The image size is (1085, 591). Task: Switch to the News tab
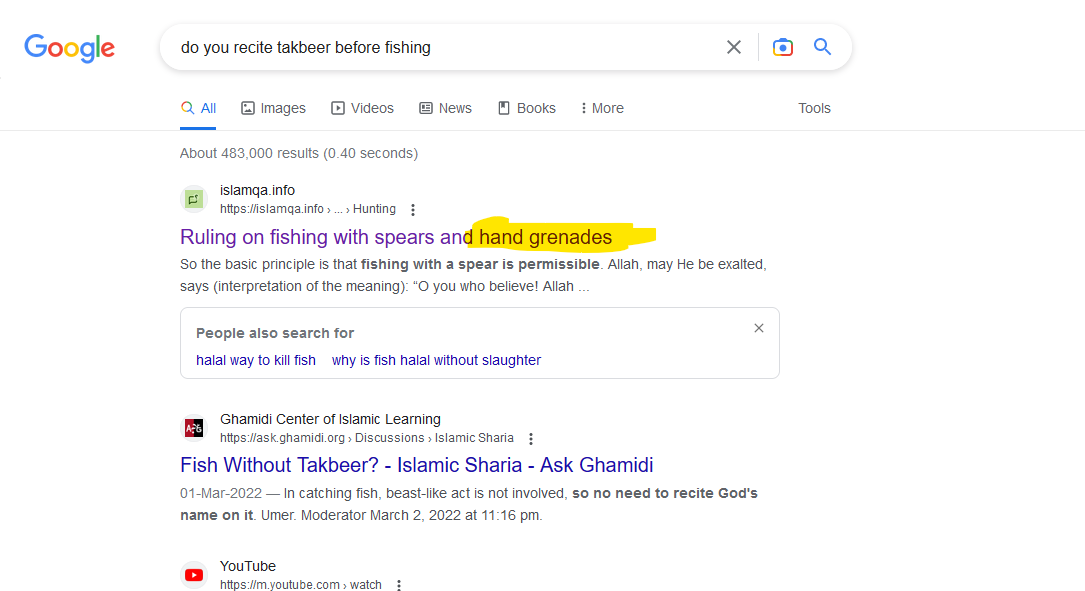coord(445,108)
